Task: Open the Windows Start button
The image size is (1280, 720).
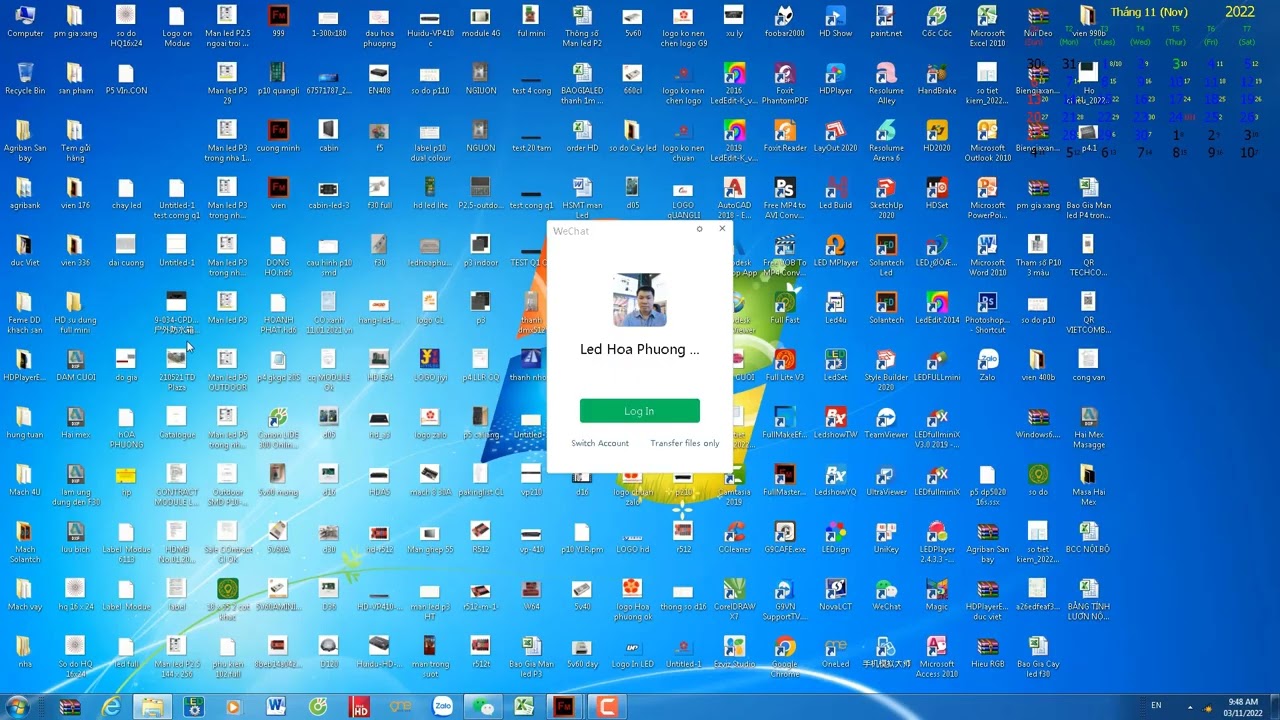Action: [x=18, y=706]
